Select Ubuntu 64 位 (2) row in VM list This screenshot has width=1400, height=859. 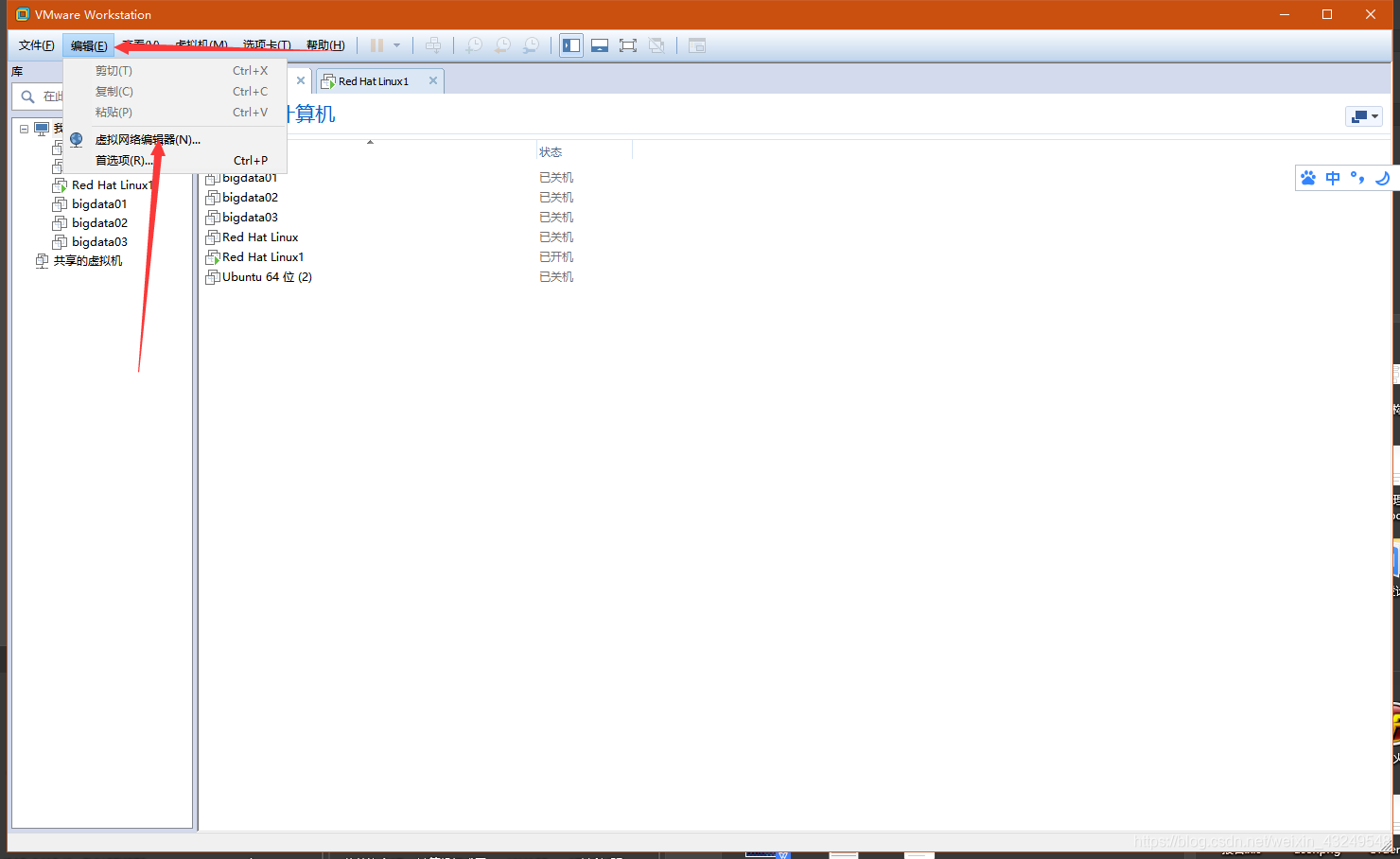click(x=267, y=277)
